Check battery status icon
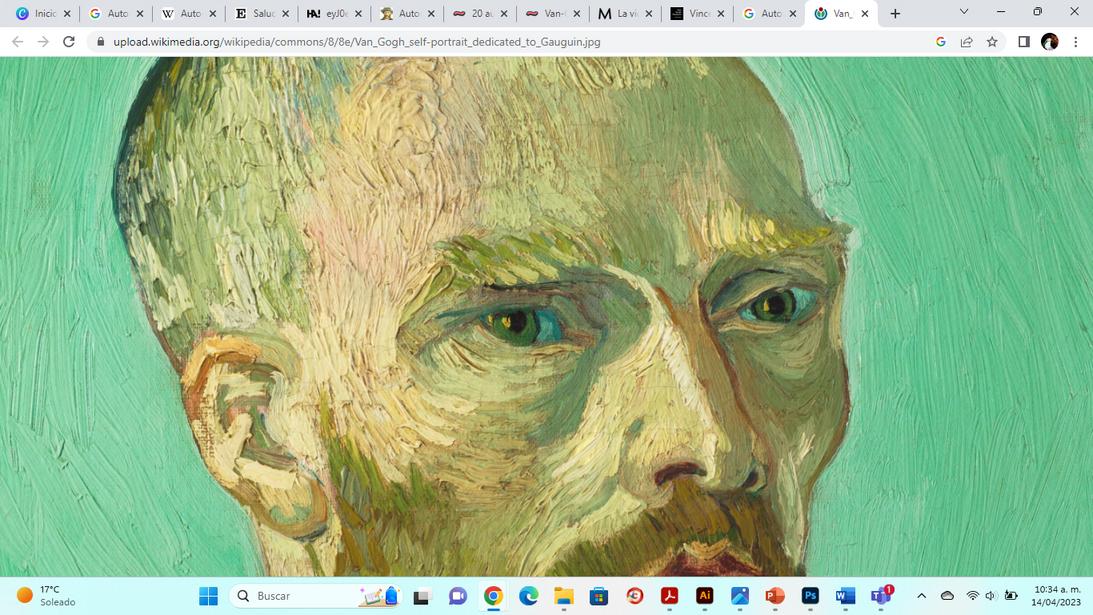 point(1011,596)
